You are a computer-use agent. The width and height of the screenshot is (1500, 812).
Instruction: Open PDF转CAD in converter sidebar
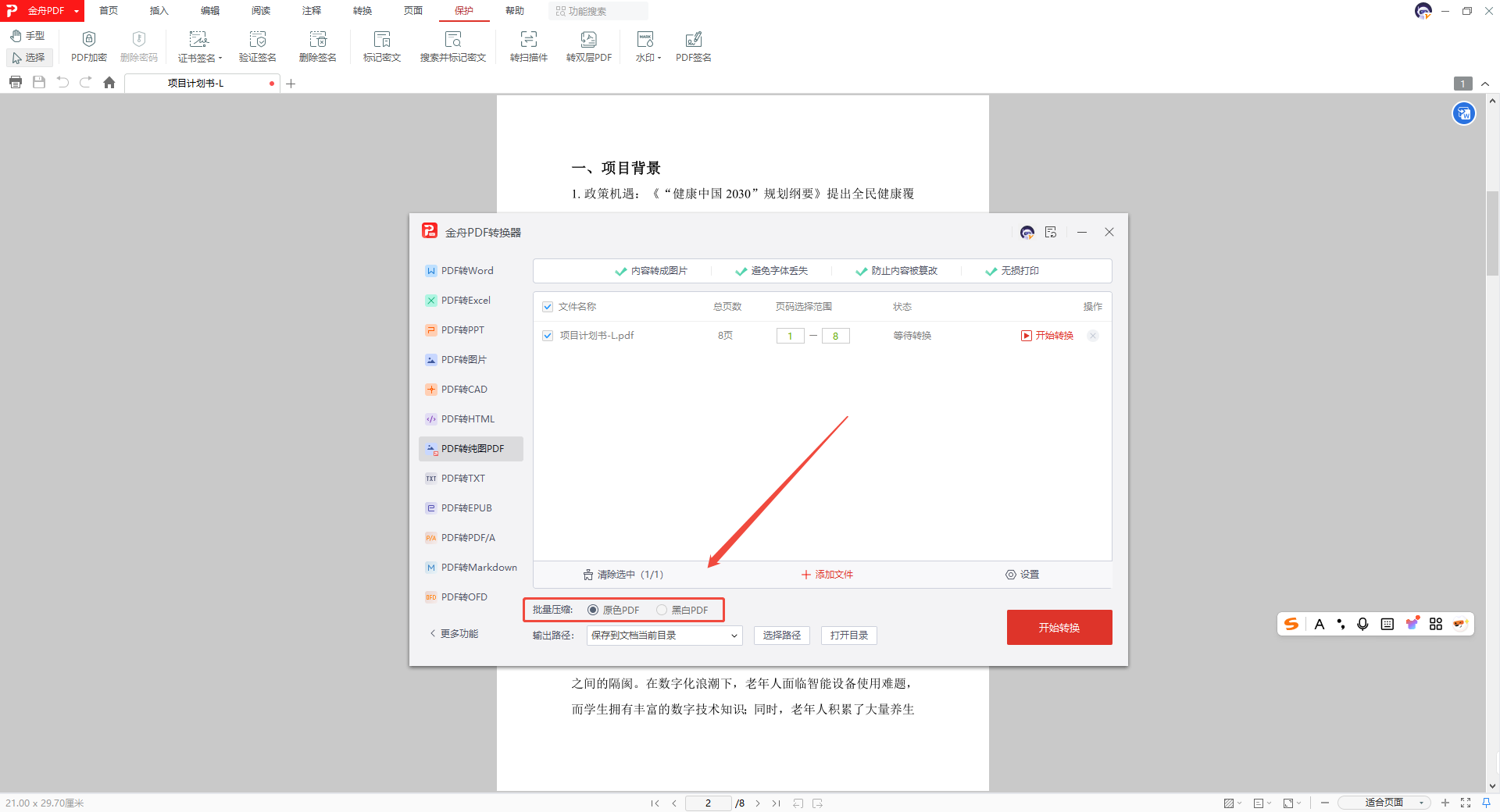click(471, 390)
